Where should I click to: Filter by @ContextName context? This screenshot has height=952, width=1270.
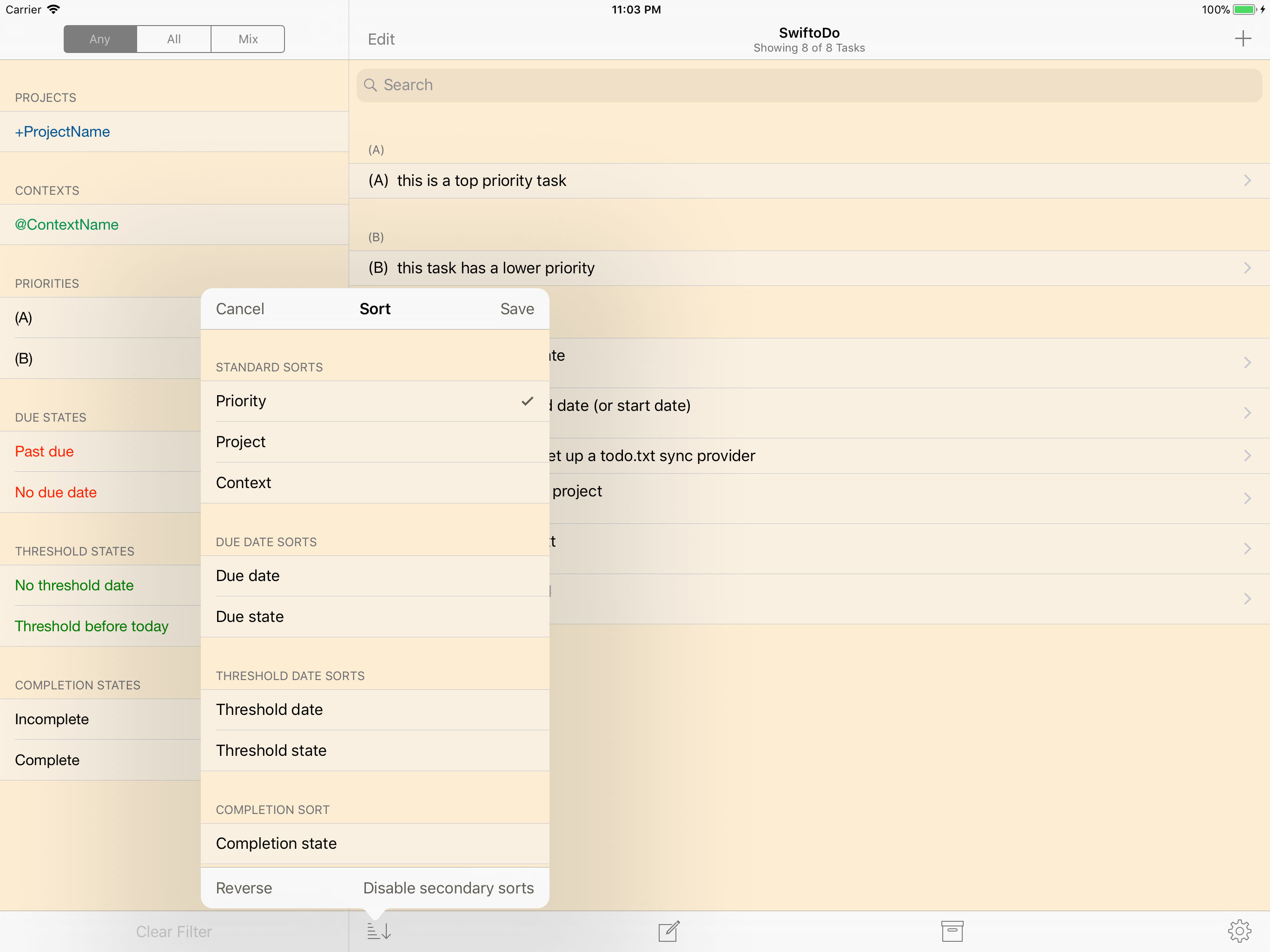[x=174, y=225]
